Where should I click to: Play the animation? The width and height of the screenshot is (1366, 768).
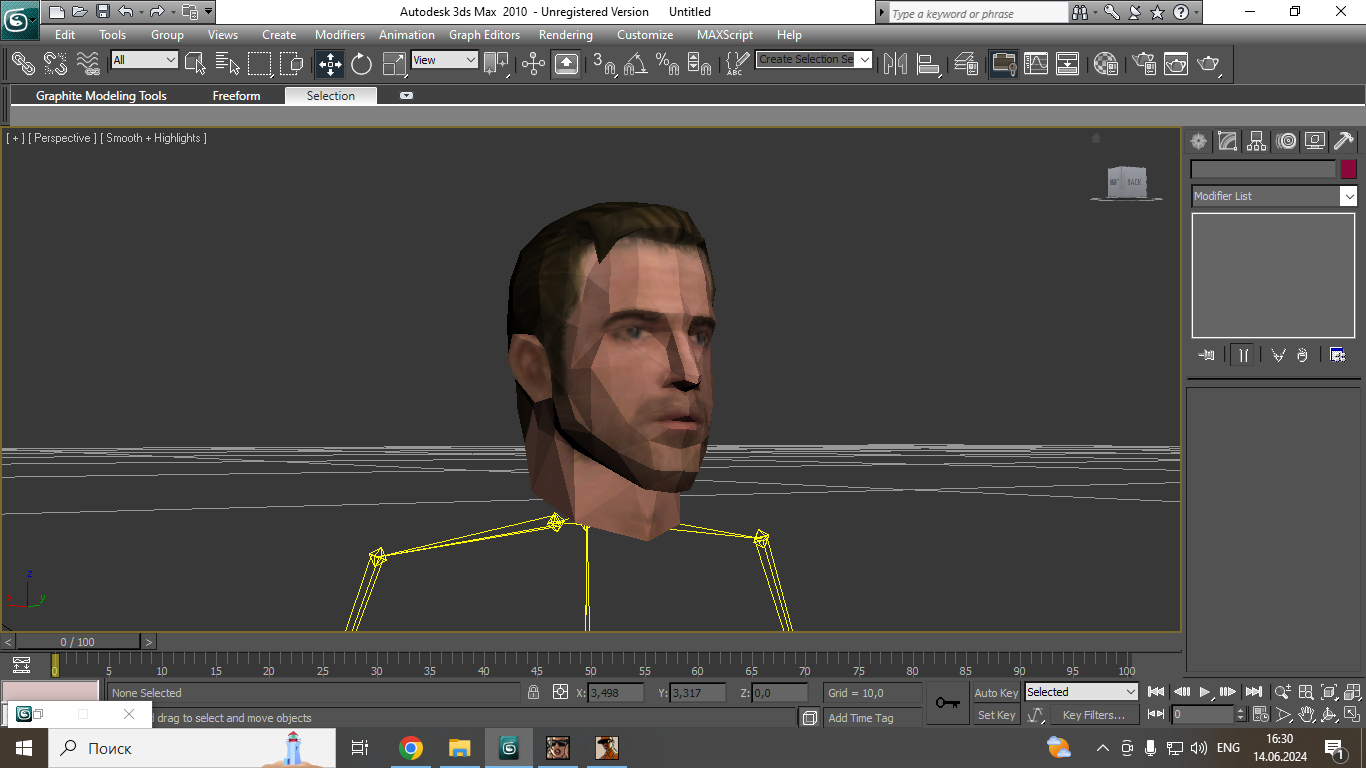1205,692
